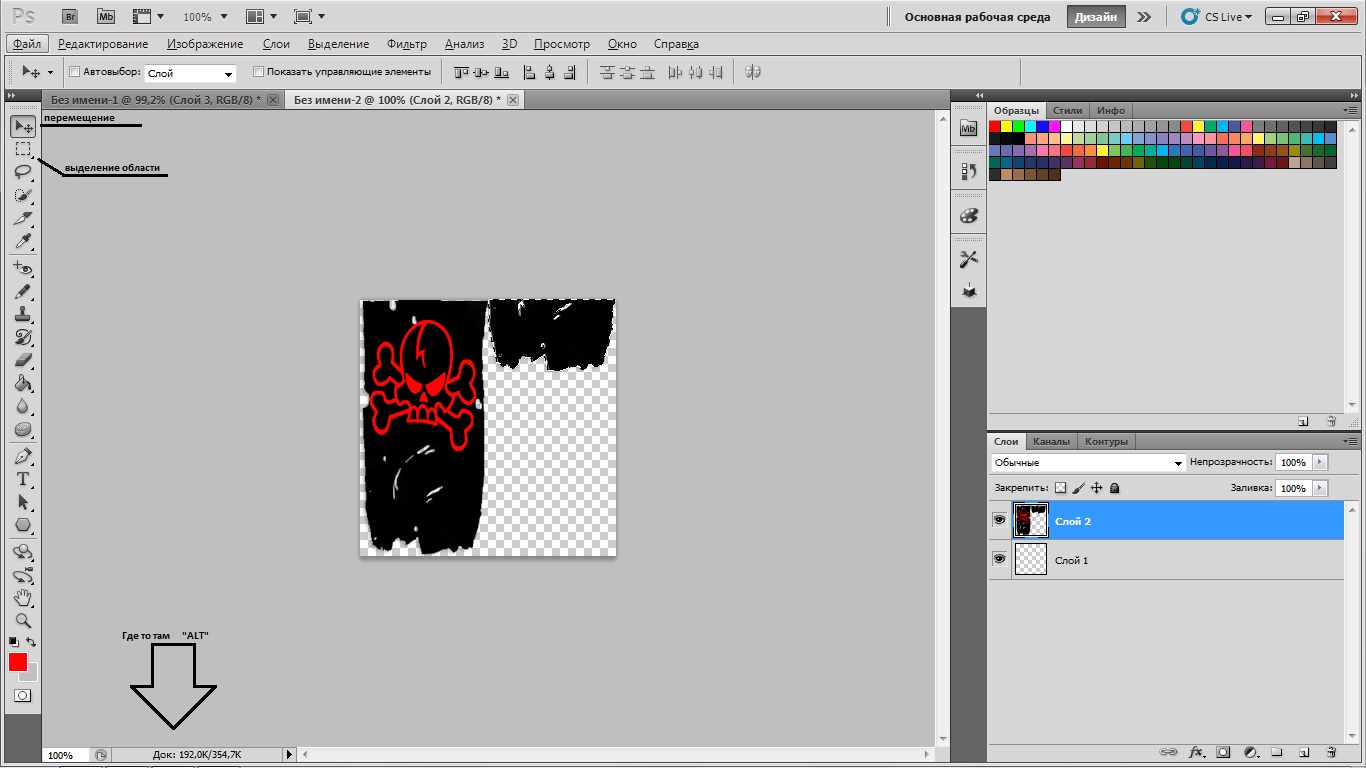Hide Слой 2 with eye icon
The width and height of the screenshot is (1366, 768).
[x=999, y=520]
